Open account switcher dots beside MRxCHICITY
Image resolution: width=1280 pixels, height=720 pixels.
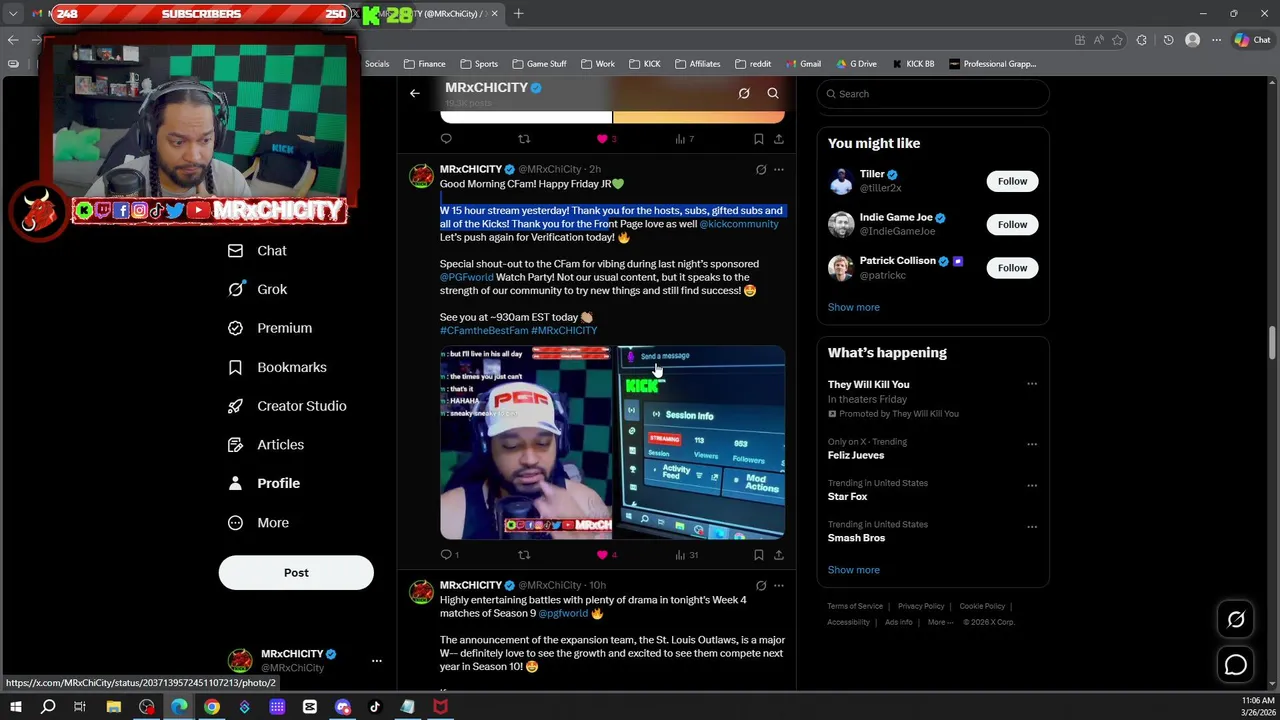[x=377, y=661]
